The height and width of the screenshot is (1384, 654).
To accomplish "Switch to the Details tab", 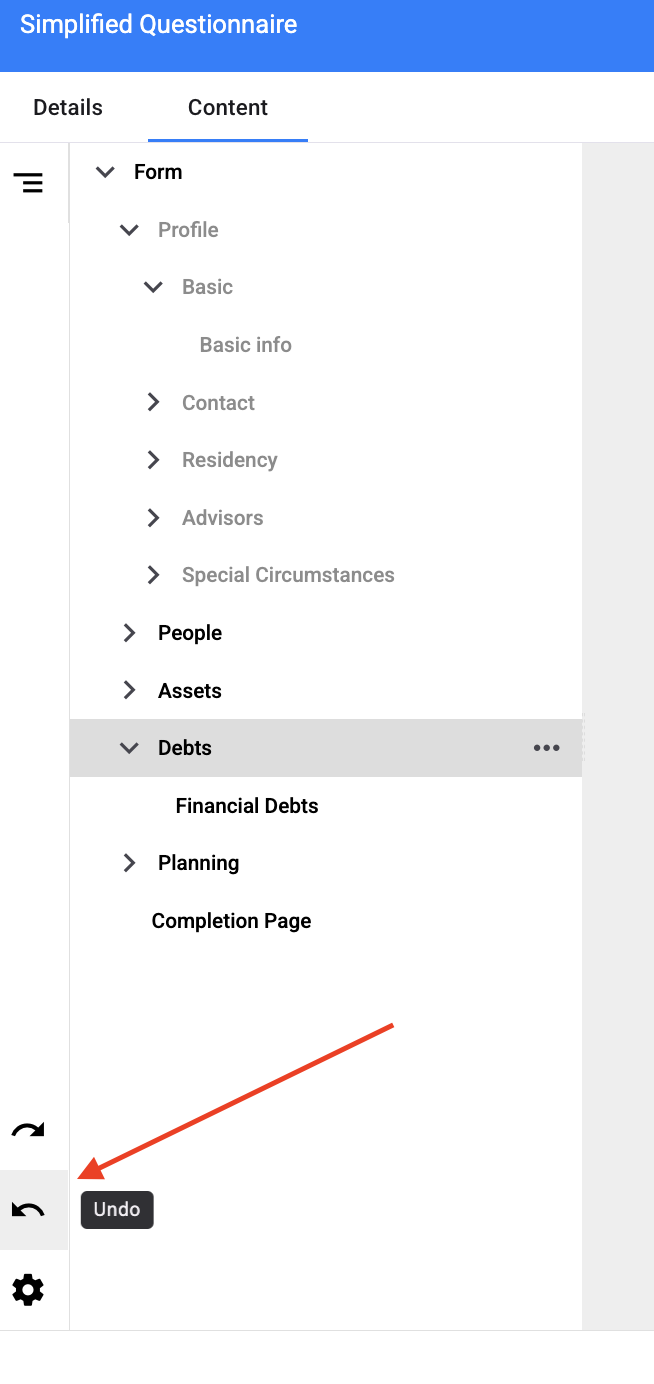I will coord(68,107).
